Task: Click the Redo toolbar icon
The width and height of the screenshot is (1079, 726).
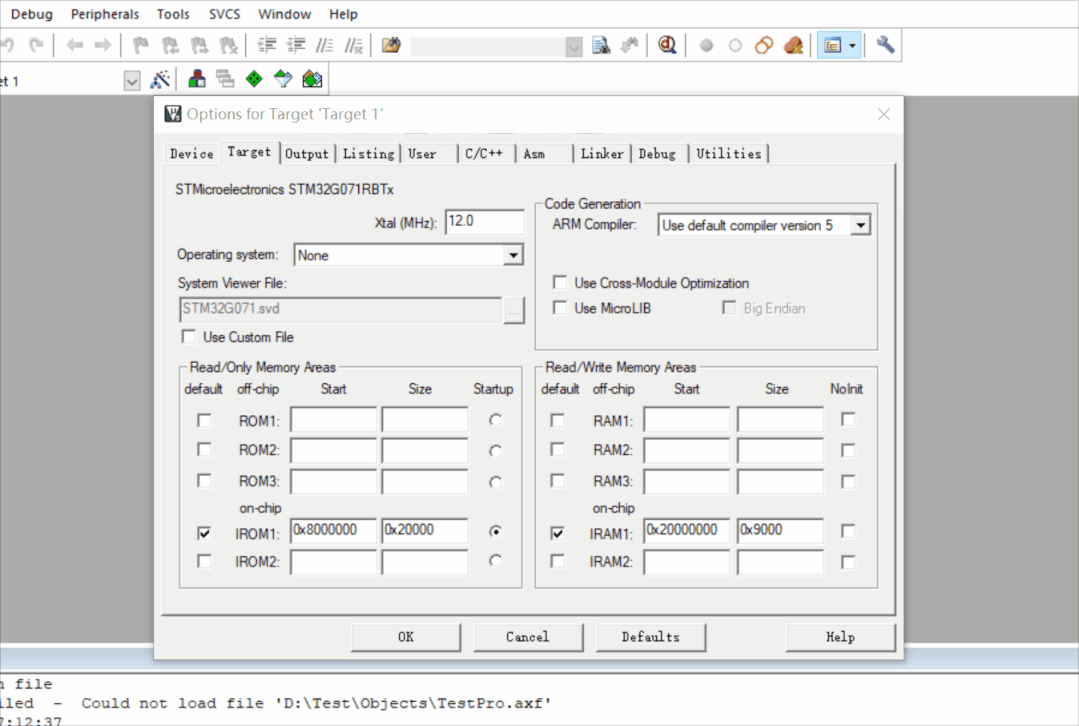Action: click(36, 45)
